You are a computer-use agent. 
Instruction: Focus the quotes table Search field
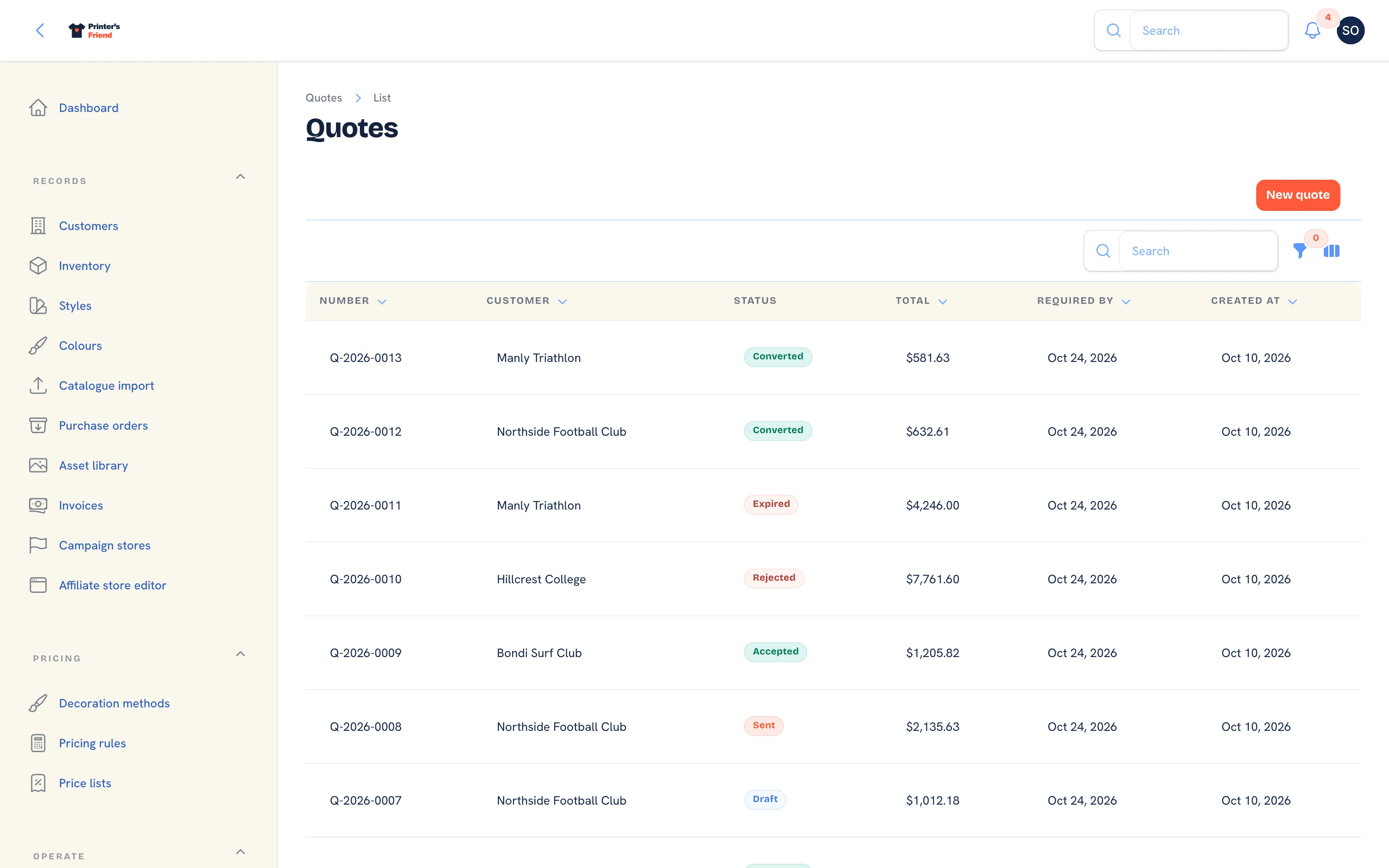[x=1198, y=251]
